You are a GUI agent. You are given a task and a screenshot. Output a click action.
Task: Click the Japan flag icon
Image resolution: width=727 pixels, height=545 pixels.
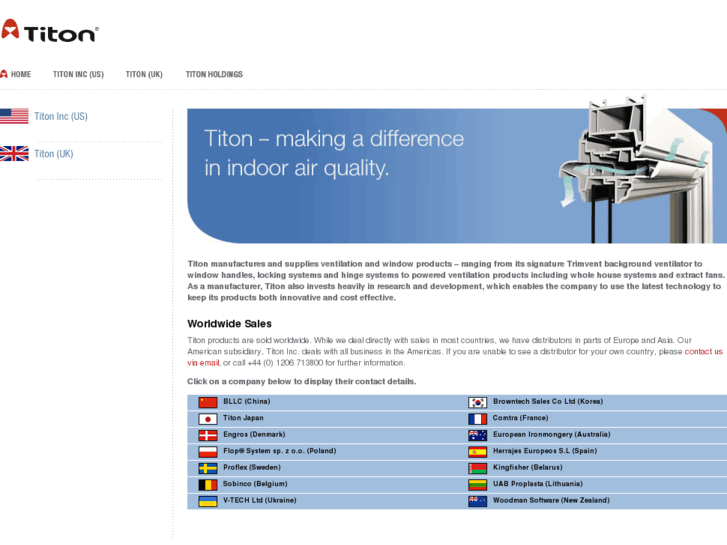[x=208, y=419]
